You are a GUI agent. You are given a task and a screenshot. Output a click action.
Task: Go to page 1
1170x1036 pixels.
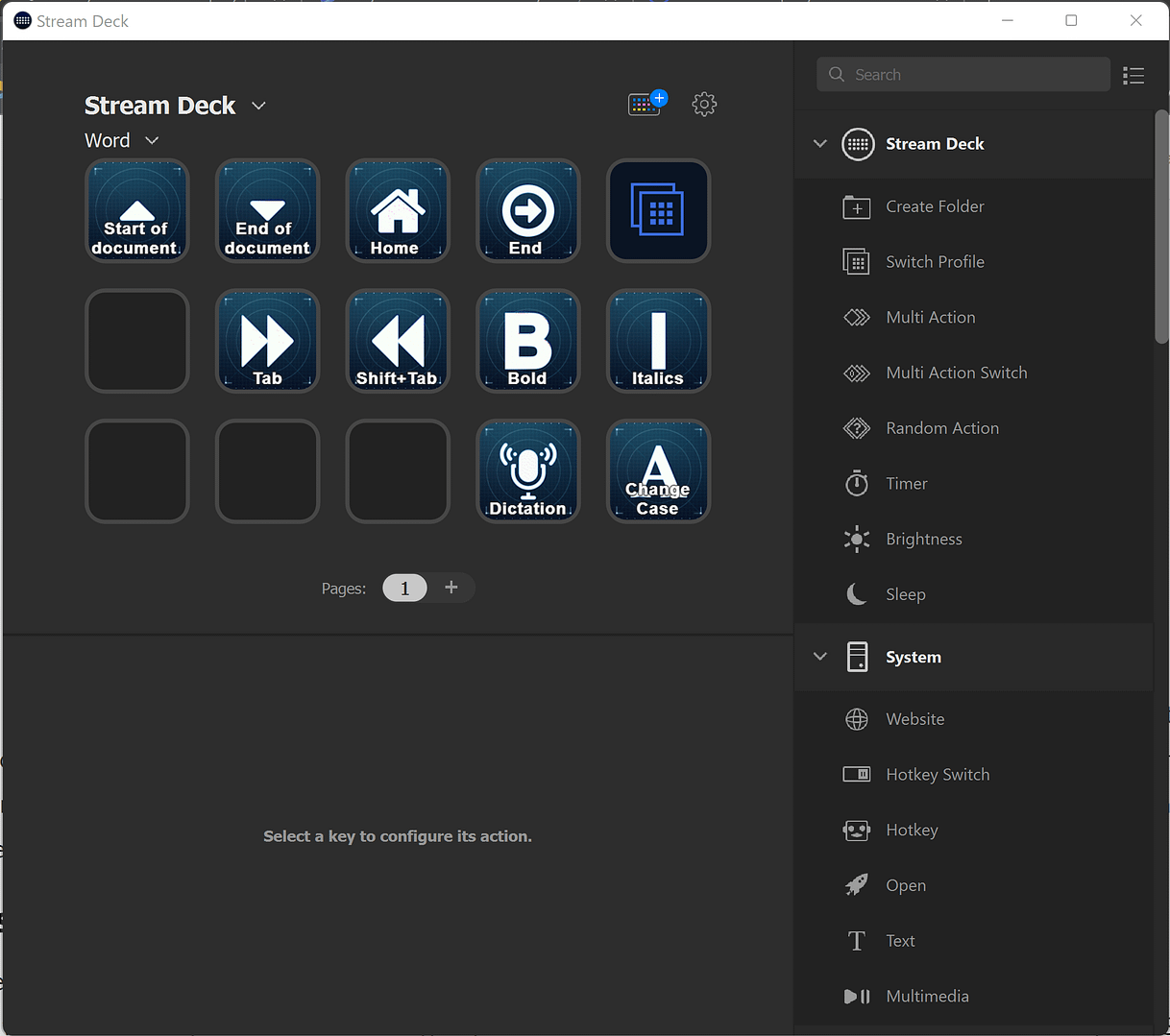404,588
